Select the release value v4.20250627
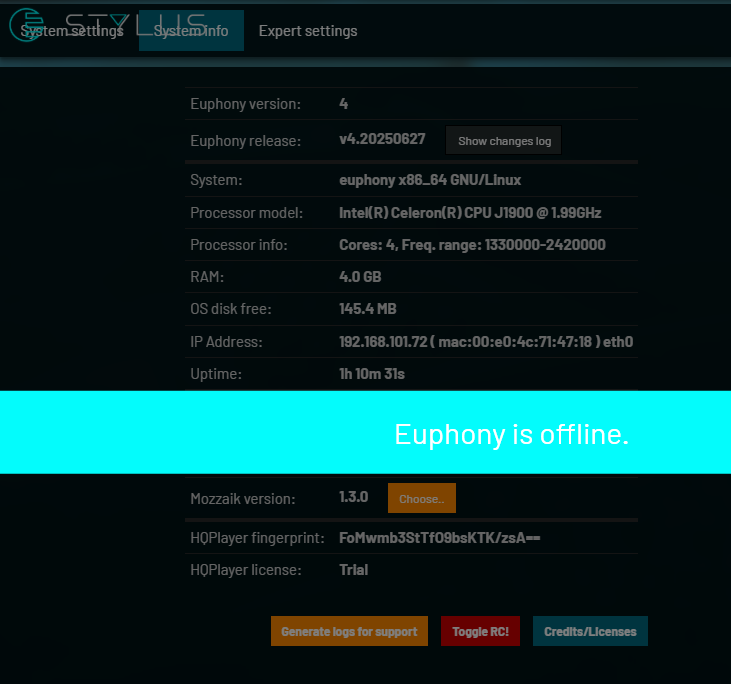This screenshot has width=731, height=684. (382, 139)
